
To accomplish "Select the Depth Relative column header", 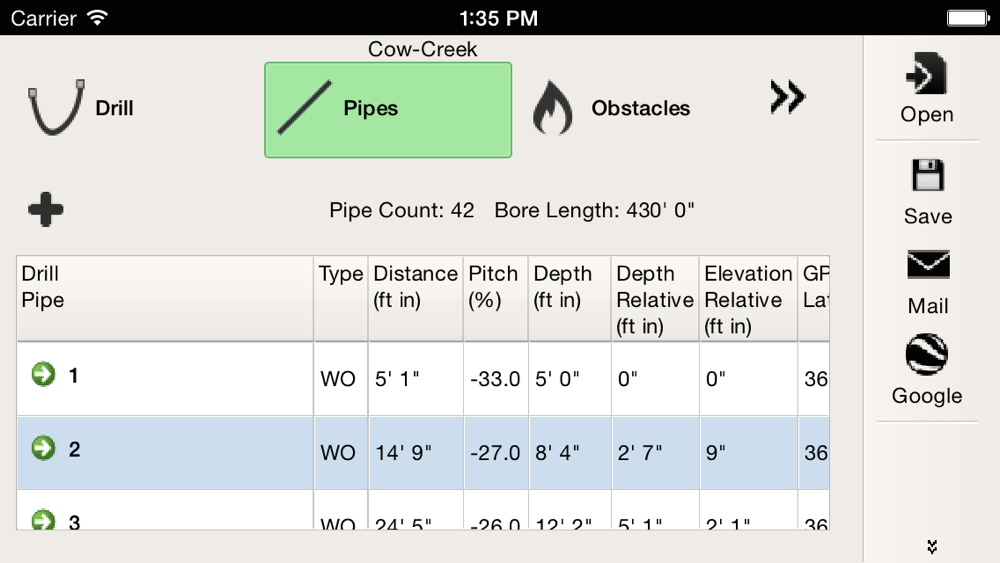I will 655,298.
